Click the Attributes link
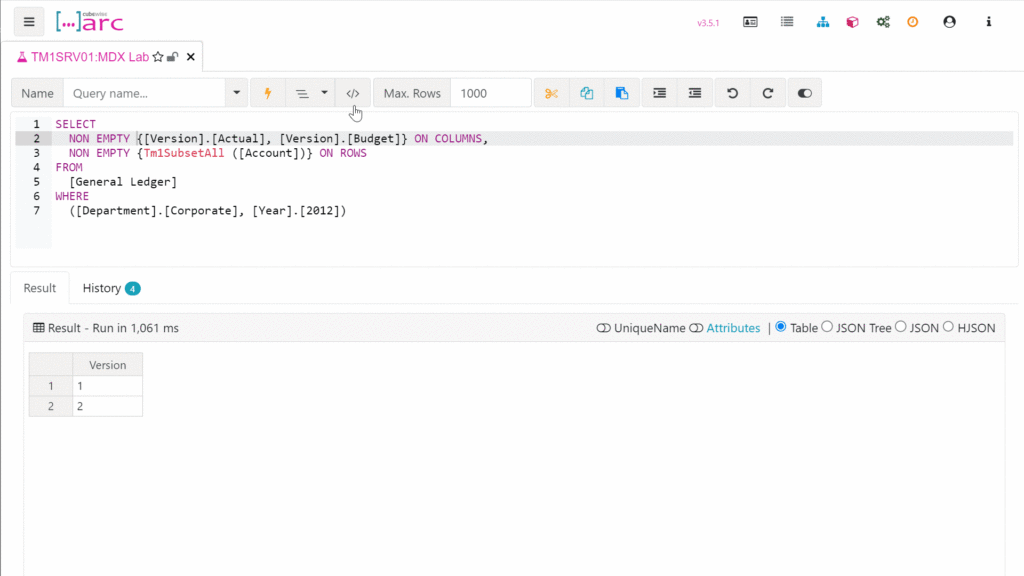Screen dimensions: 1024x576 pos(733,328)
